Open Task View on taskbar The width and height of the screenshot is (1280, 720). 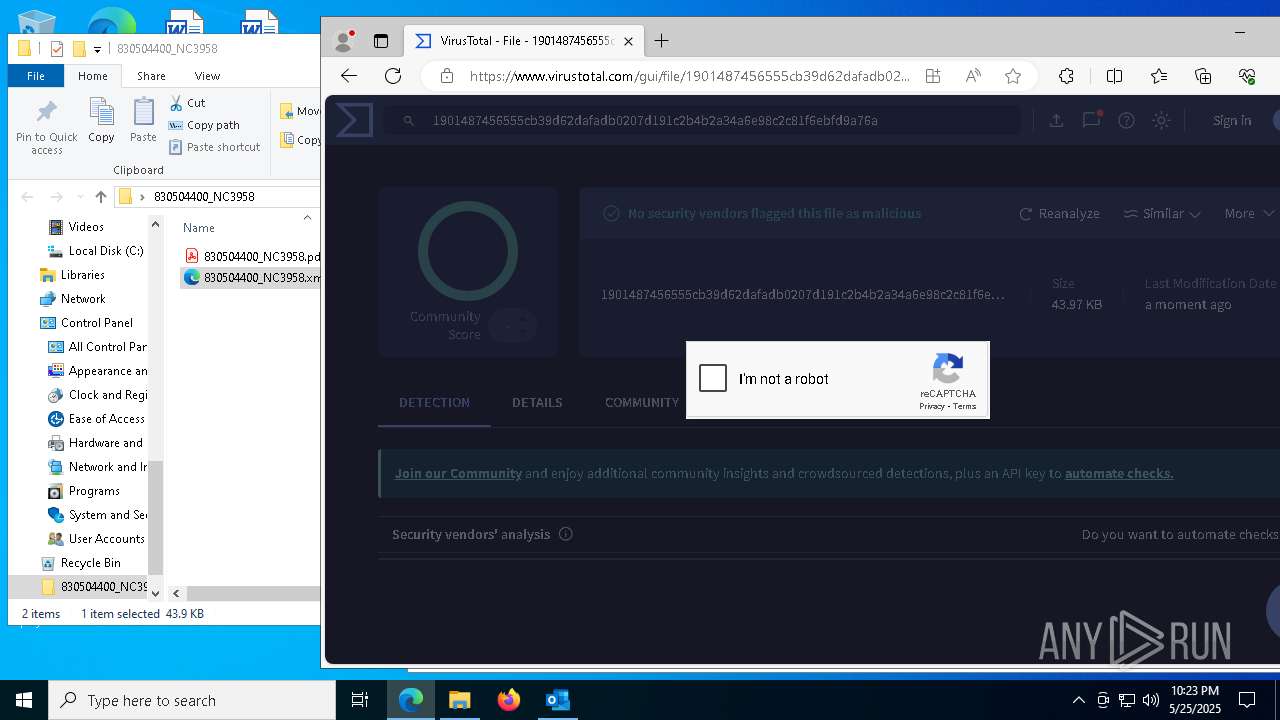click(360, 700)
